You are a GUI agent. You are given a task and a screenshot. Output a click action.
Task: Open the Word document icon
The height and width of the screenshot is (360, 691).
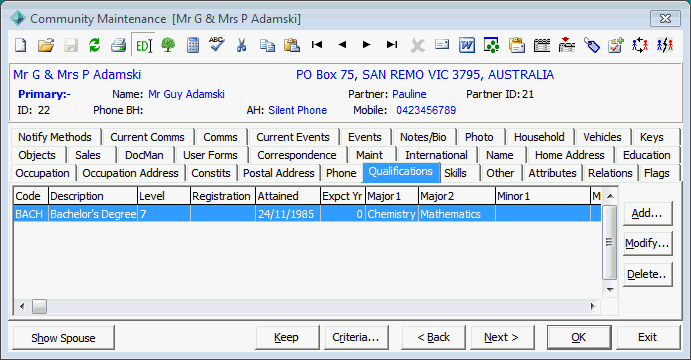point(467,45)
